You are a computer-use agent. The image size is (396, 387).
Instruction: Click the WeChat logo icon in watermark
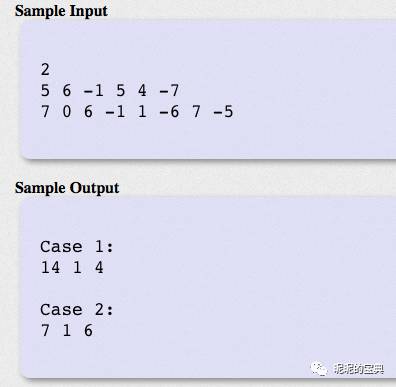tap(319, 369)
